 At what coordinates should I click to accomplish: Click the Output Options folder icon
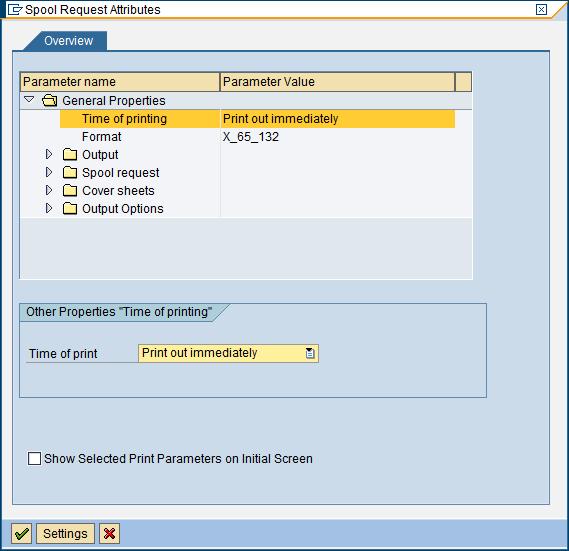(70, 209)
